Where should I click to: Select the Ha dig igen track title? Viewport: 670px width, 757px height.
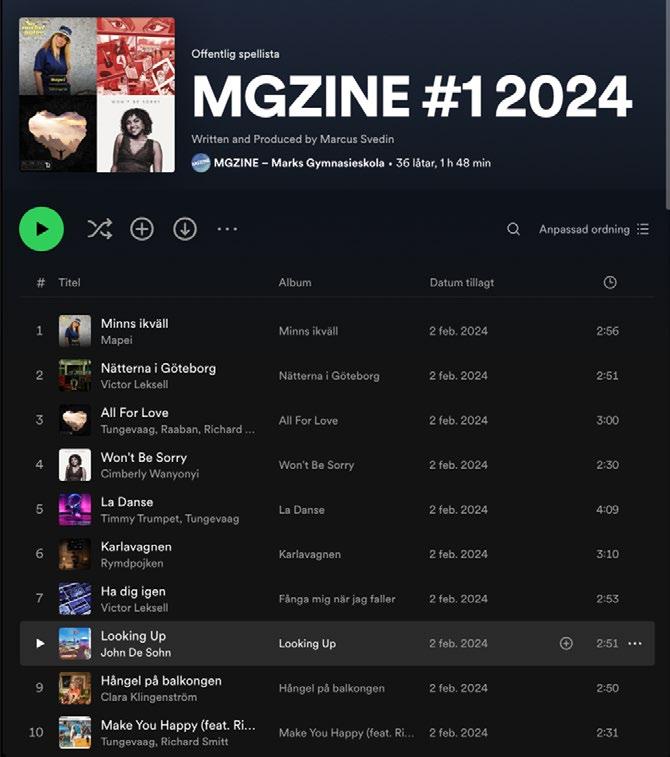coord(133,592)
